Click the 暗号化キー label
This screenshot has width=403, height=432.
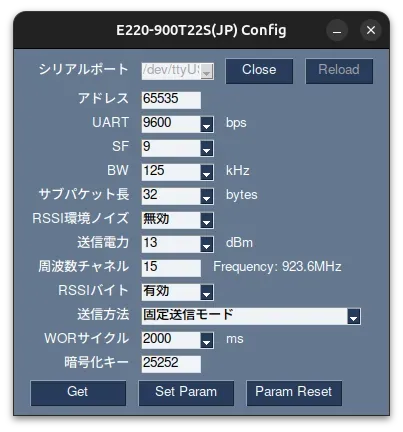[97, 362]
